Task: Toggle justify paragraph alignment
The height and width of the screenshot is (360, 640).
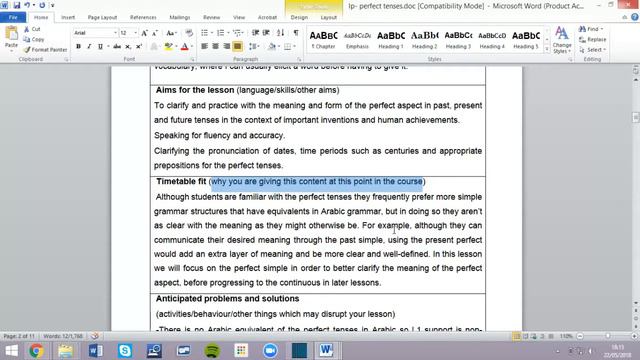Action: point(237,47)
